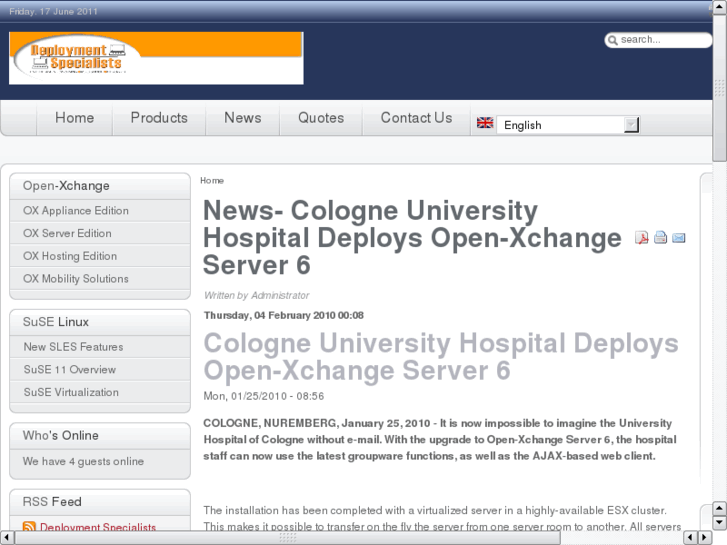Click the email article icon
The image size is (727, 545).
(x=678, y=238)
